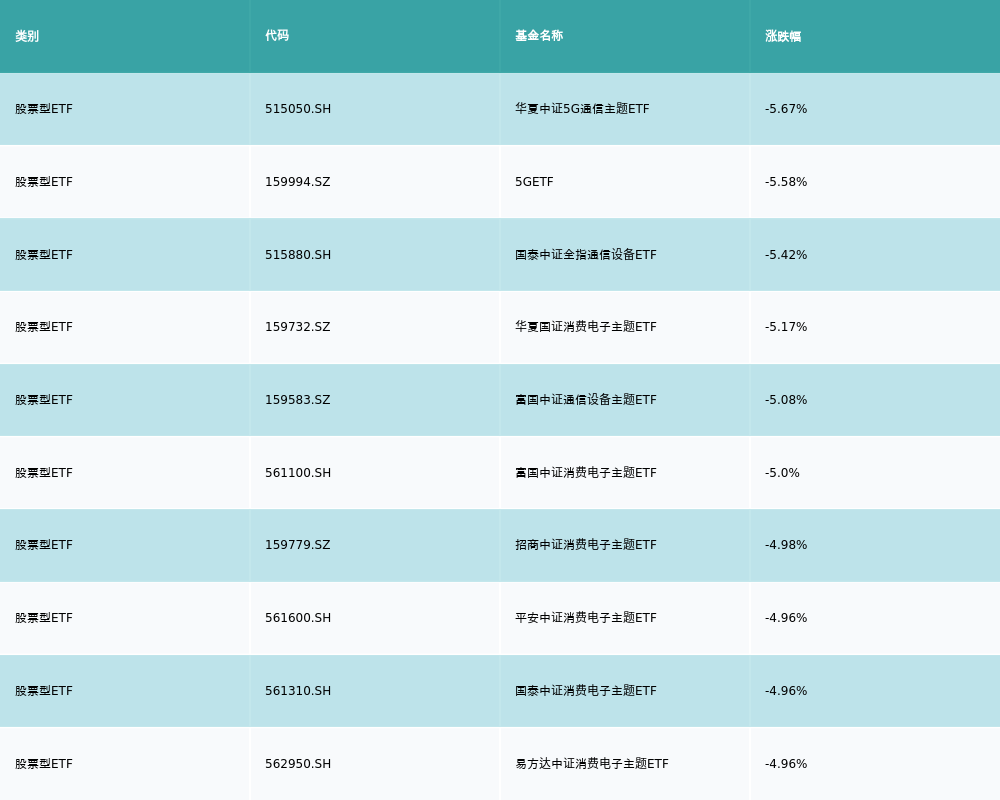Click the -4.96% value for 561600.SH
The height and width of the screenshot is (800, 1000).
click(x=786, y=618)
